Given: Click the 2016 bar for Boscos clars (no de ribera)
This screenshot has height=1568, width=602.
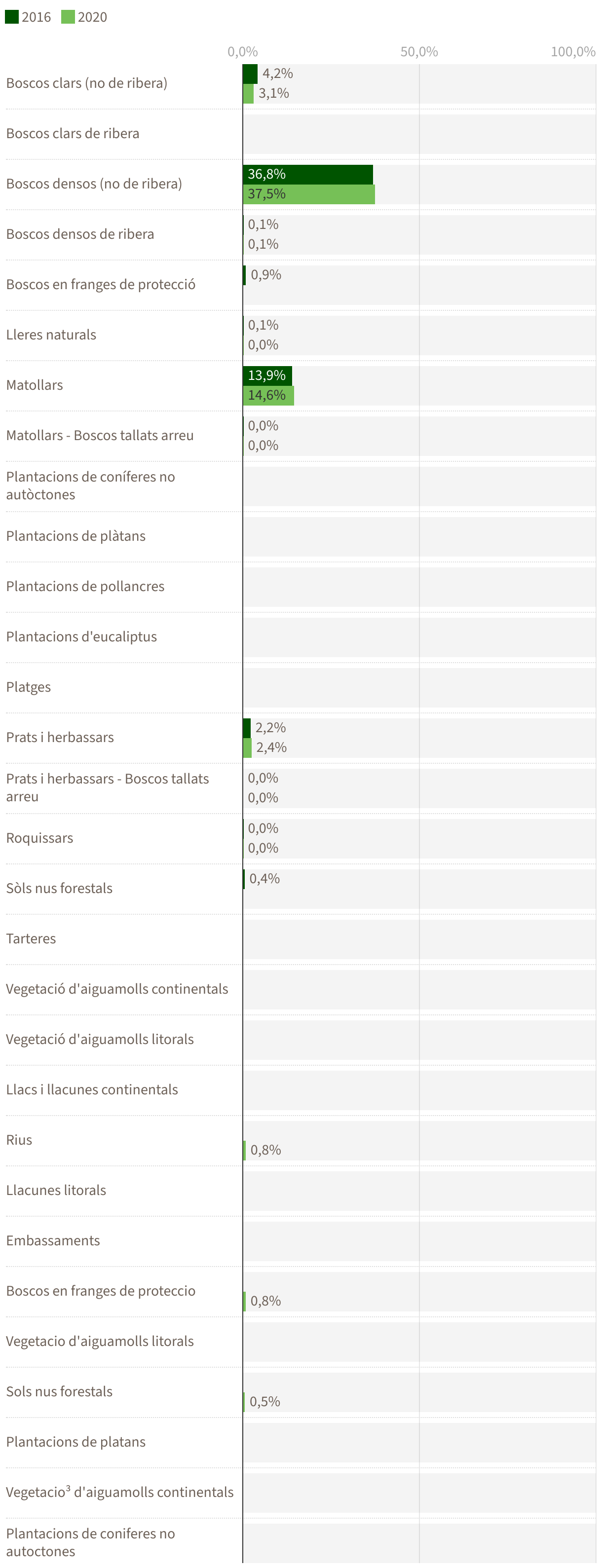Looking at the screenshot, I should pyautogui.click(x=250, y=74).
